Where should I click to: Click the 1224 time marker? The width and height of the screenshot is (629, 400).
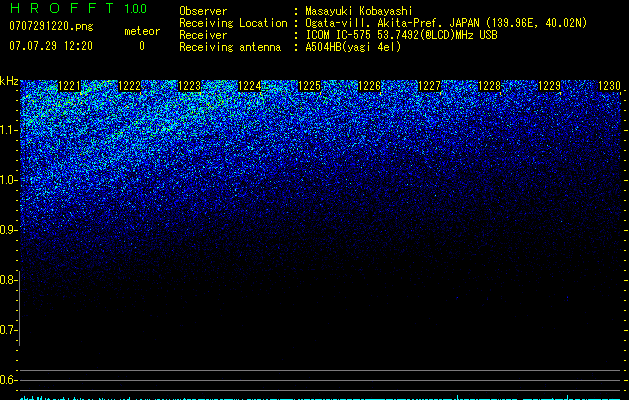point(250,86)
